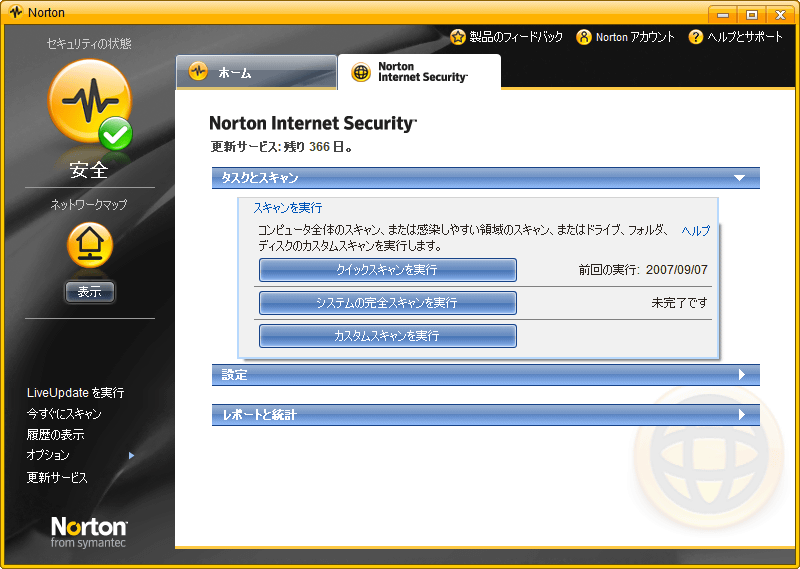
Task: Open Norton アカウント link
Action: (x=635, y=37)
